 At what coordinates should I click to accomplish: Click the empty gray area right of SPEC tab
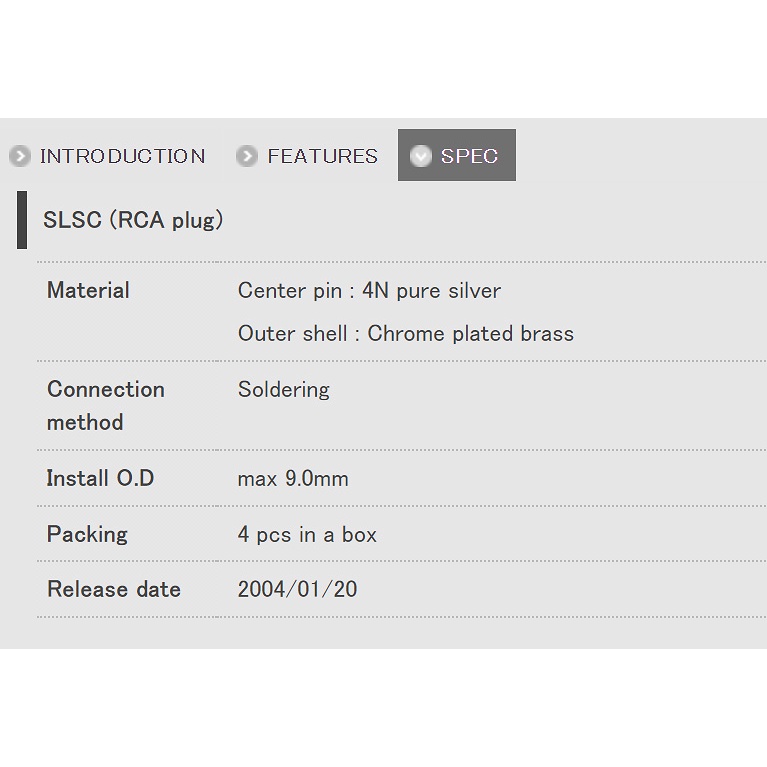pos(640,156)
